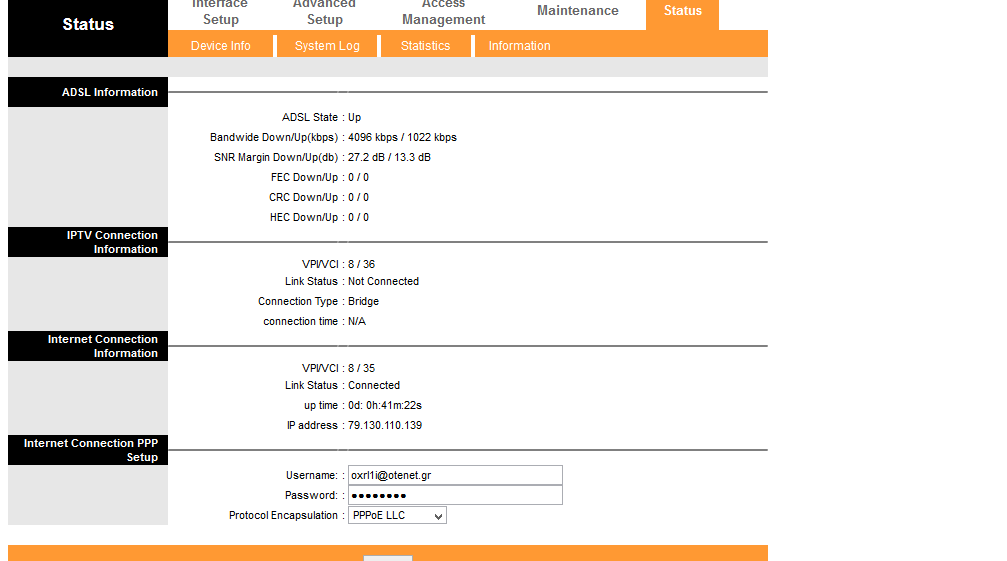Click the IPTV Connection Information header
The image size is (1007, 561).
click(x=88, y=242)
